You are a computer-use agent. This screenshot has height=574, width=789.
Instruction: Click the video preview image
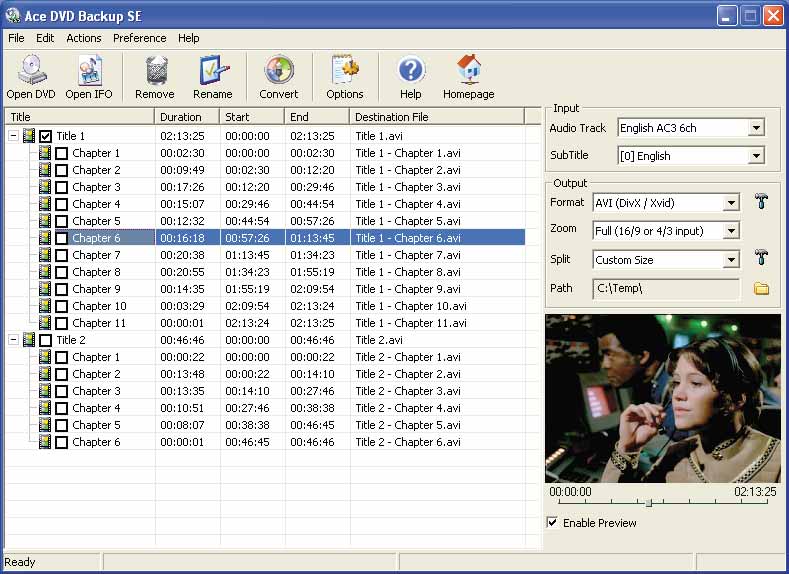point(663,398)
